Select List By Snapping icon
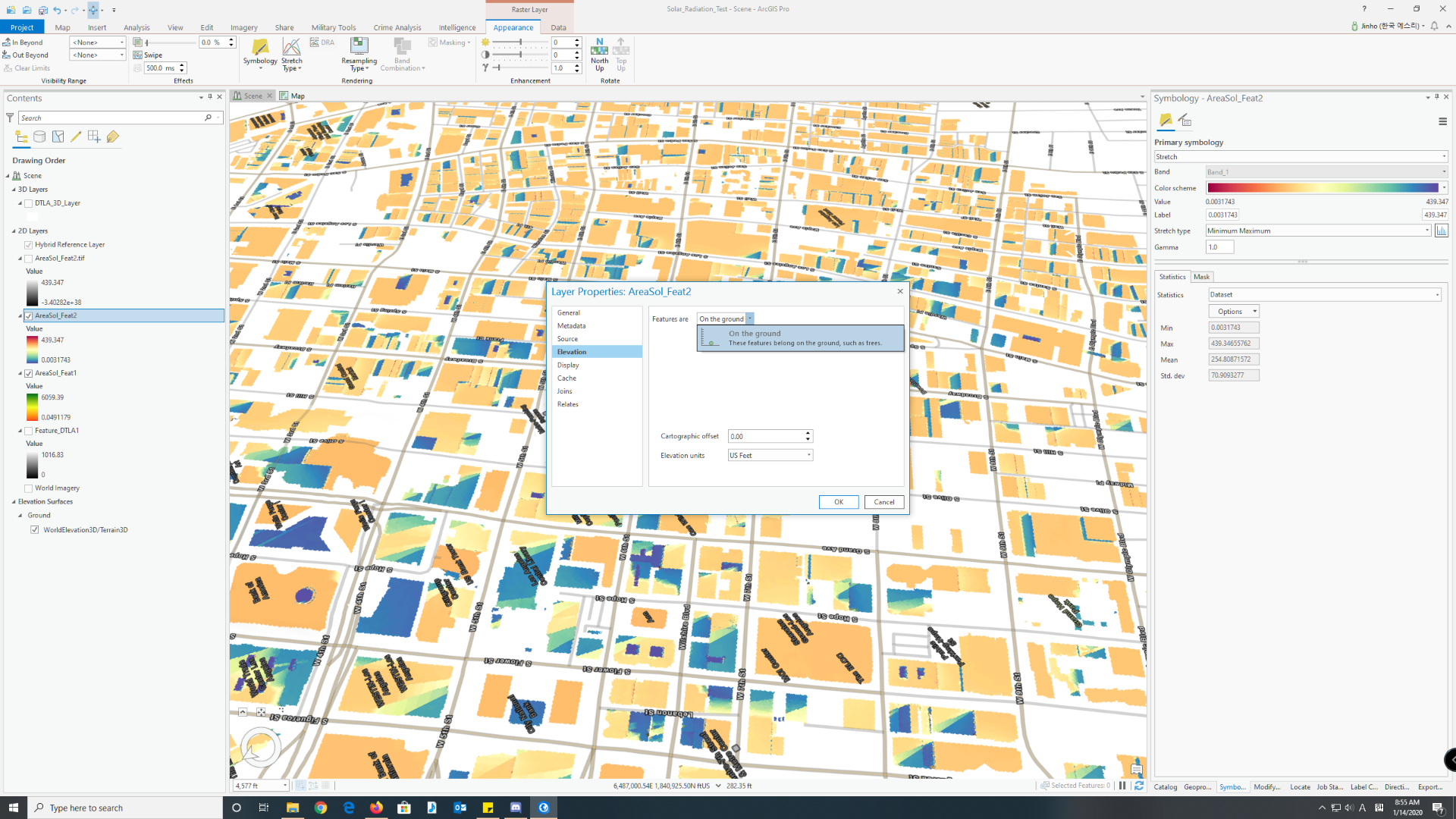Image resolution: width=1456 pixels, height=819 pixels. [x=94, y=137]
